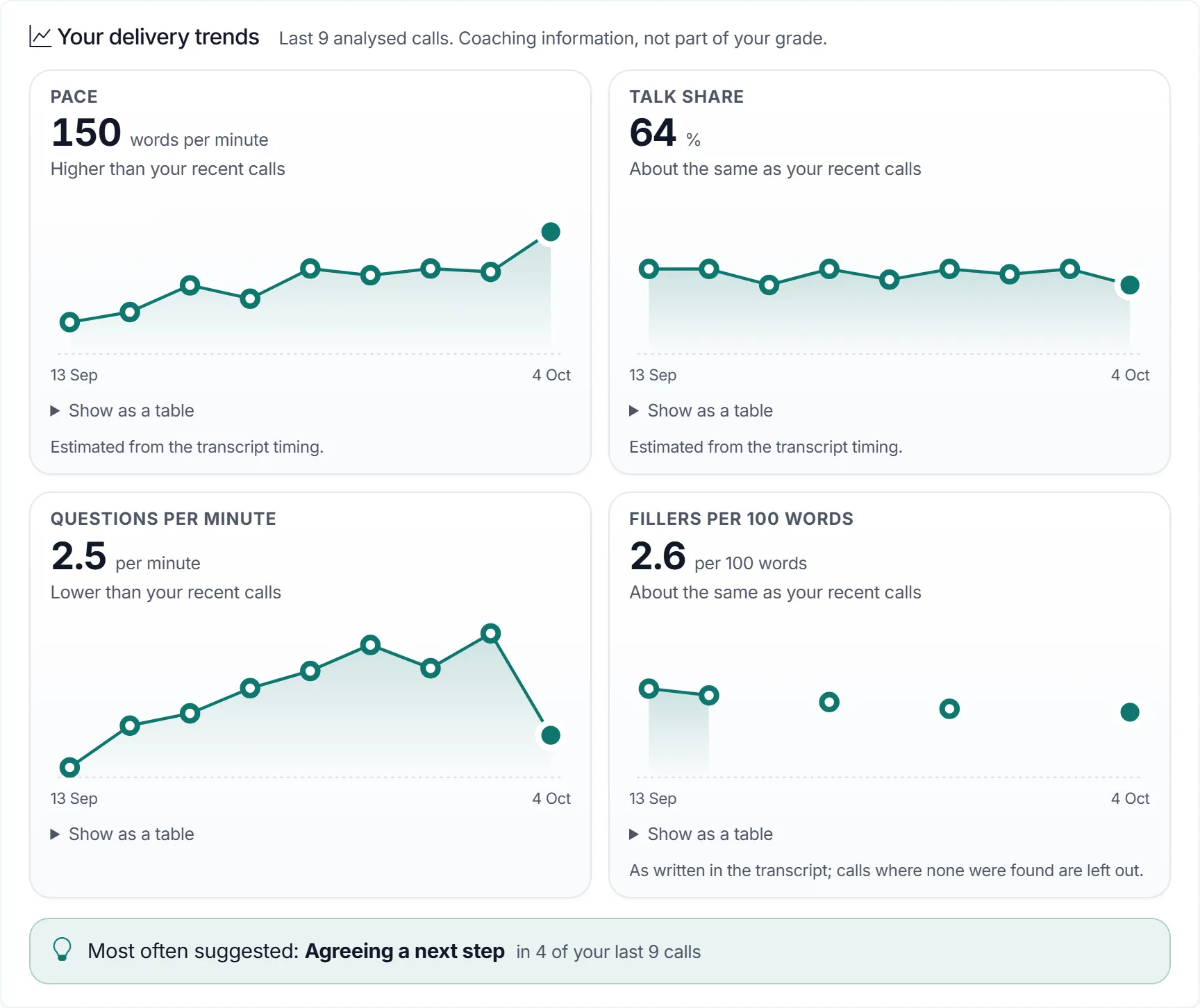The height and width of the screenshot is (1008, 1200).
Task: Click the fillers transcript note text
Action: (886, 871)
